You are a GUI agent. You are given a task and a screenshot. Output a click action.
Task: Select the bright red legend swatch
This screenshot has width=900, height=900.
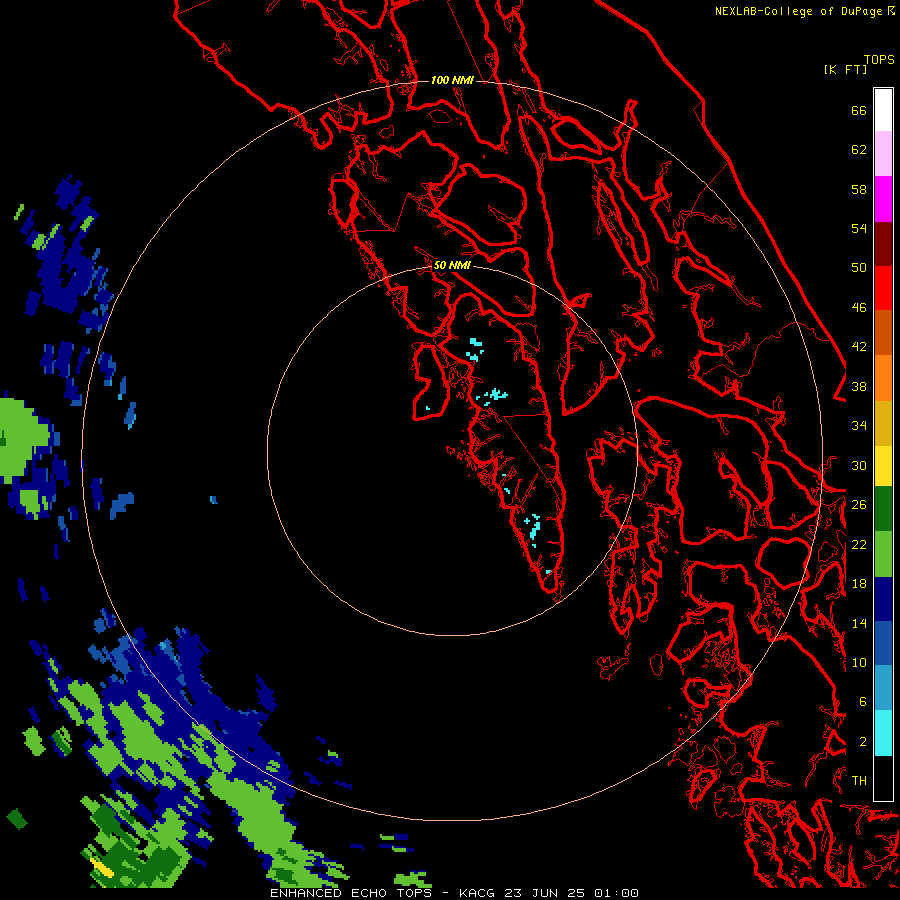coord(883,288)
